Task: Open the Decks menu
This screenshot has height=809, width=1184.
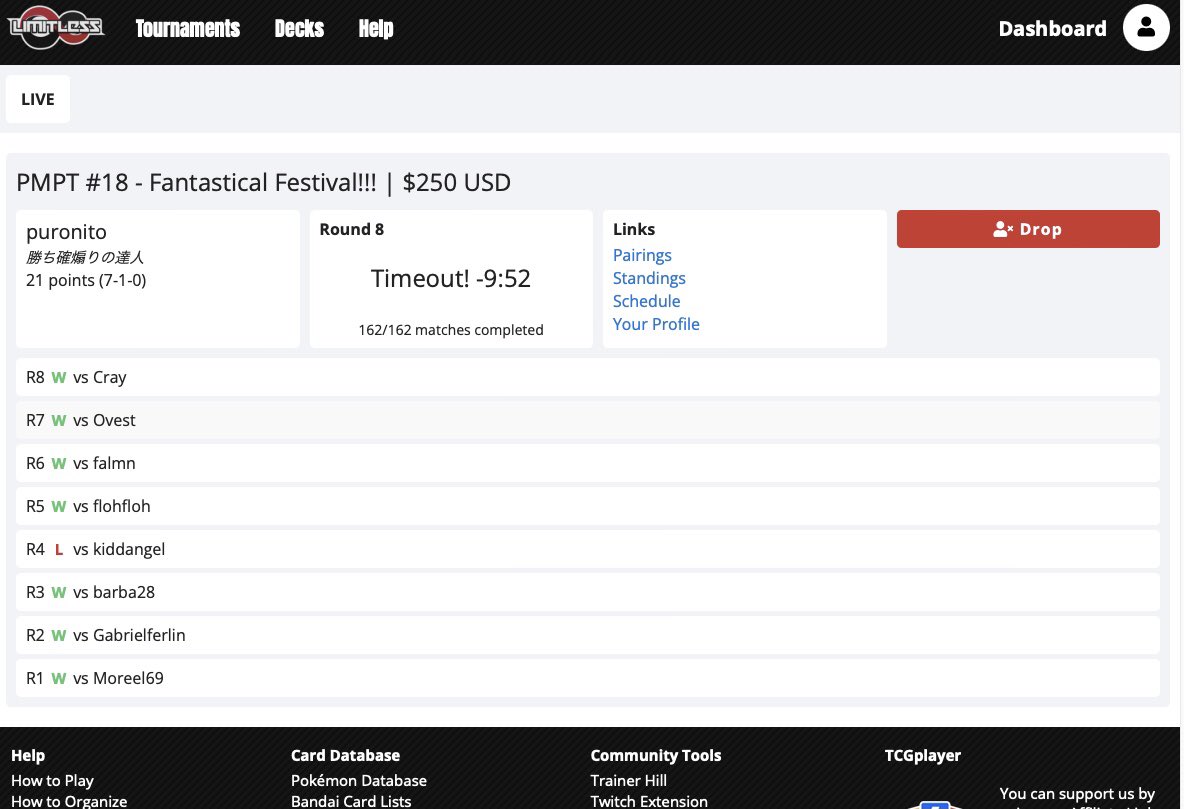Action: point(299,29)
